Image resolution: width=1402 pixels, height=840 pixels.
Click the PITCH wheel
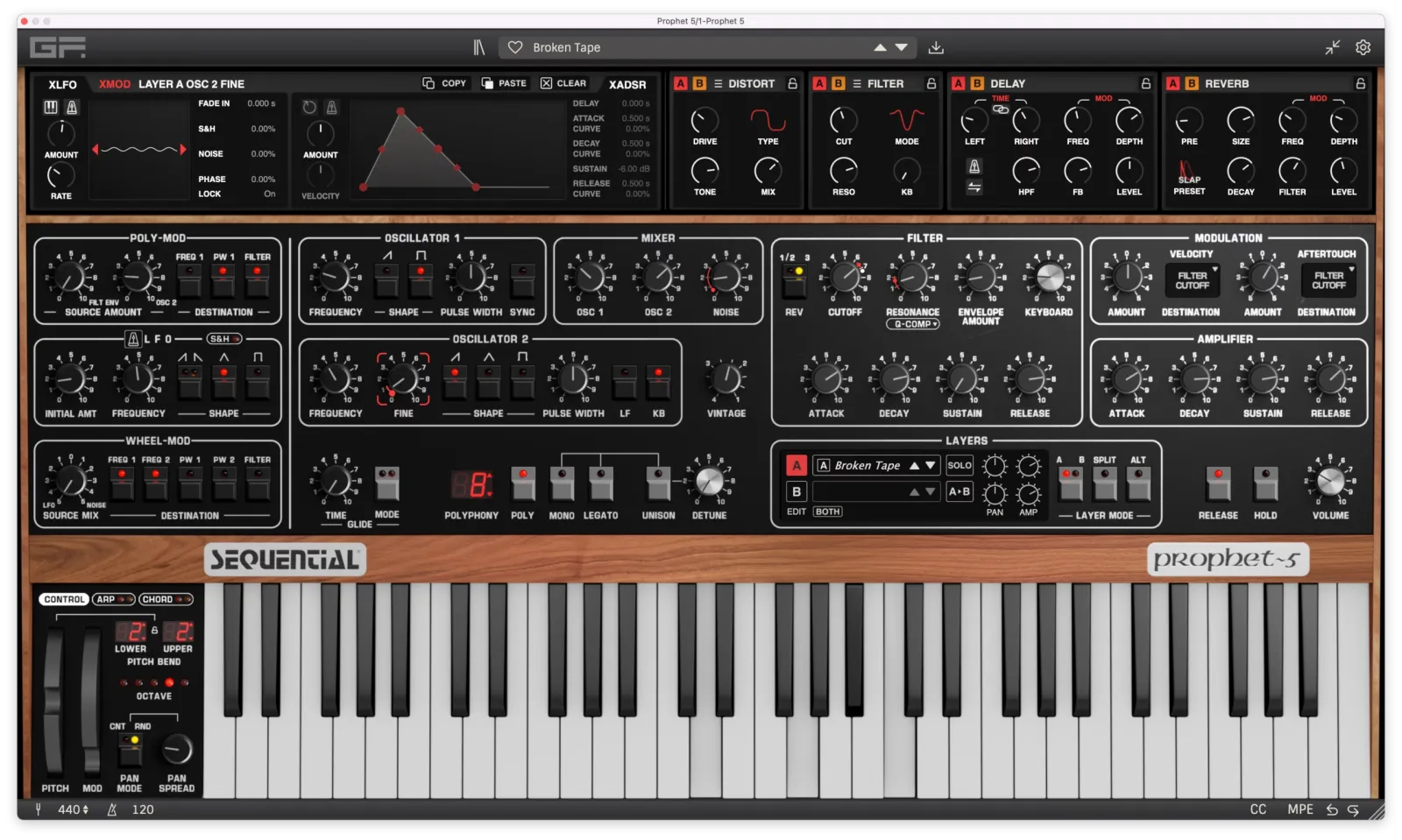point(53,701)
